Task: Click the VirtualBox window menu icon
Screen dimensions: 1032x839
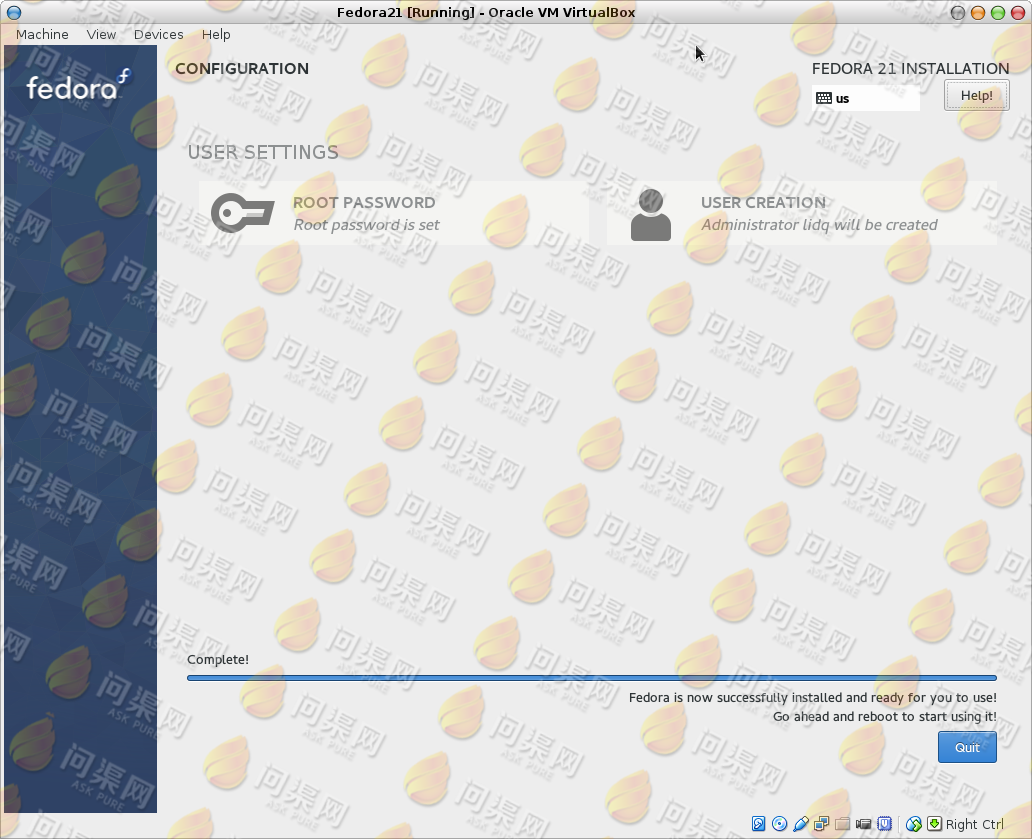Action: click(13, 13)
